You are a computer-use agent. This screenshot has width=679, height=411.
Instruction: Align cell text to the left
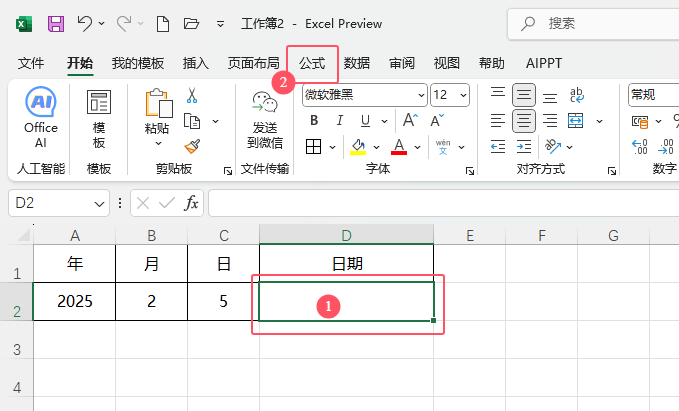coord(498,121)
